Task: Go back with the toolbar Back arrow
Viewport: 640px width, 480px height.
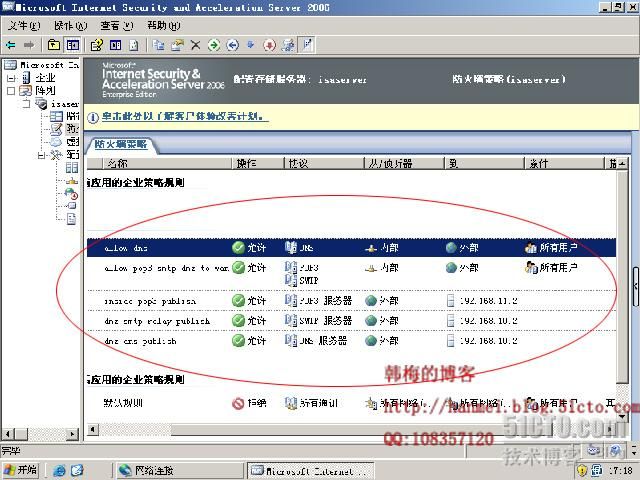Action: 11,45
